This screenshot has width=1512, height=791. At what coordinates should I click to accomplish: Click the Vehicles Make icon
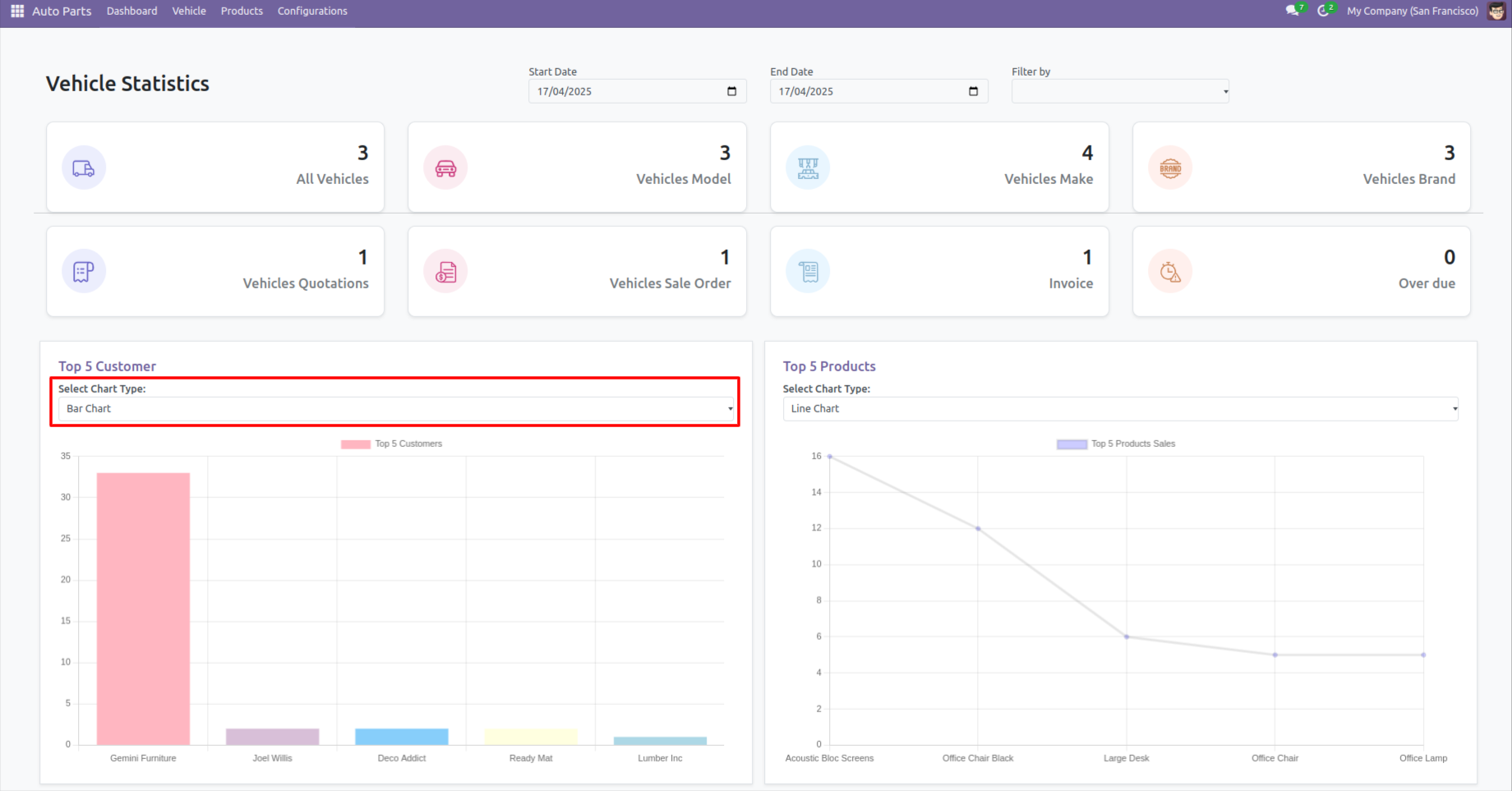tap(808, 168)
